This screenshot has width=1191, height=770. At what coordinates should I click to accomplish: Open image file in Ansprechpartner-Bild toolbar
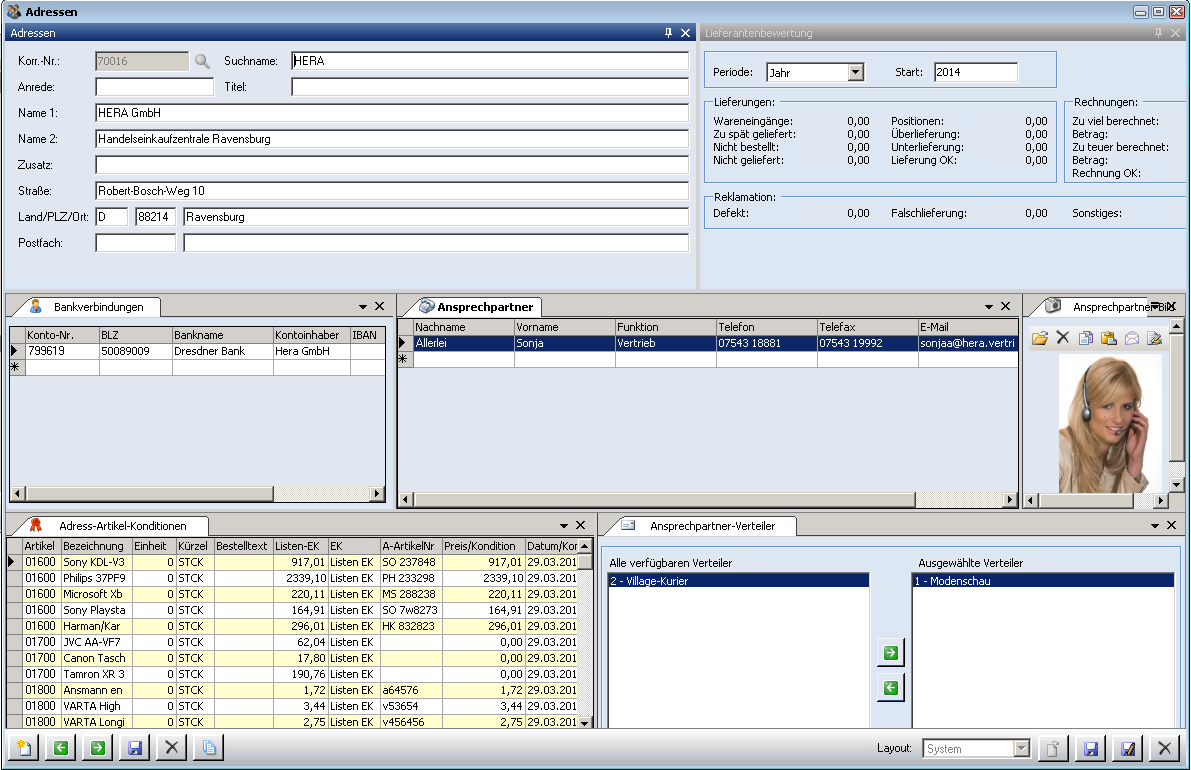(x=1040, y=339)
